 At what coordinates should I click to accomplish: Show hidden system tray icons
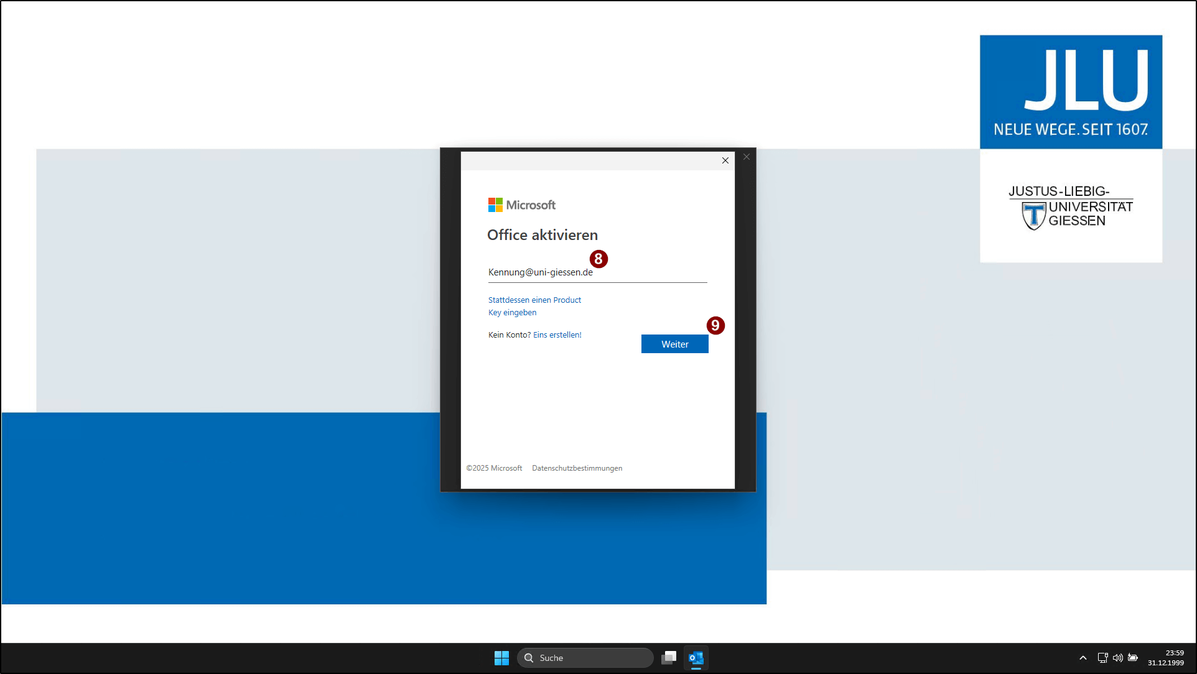(x=1082, y=658)
